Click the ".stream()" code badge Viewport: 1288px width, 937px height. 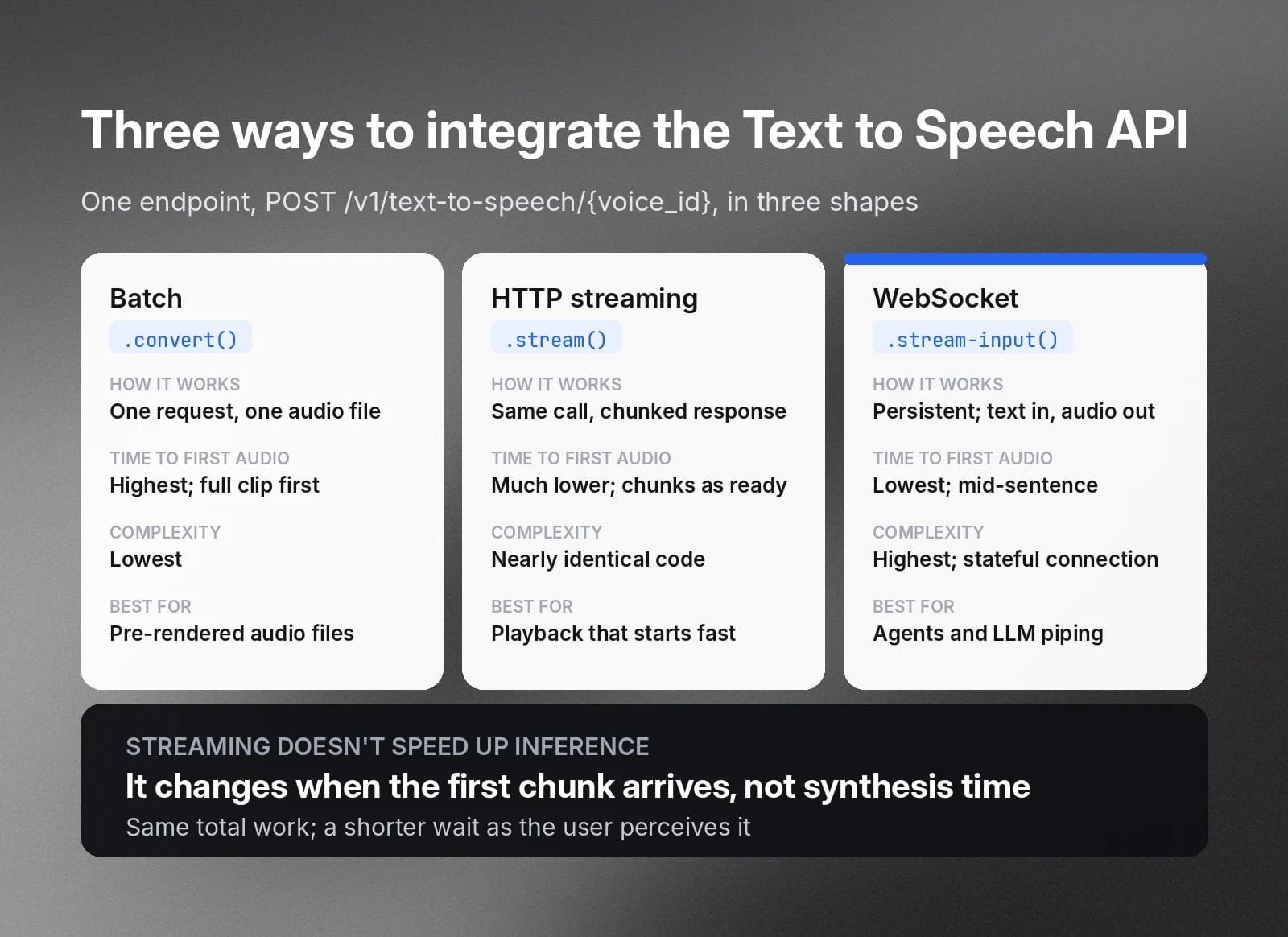point(556,339)
